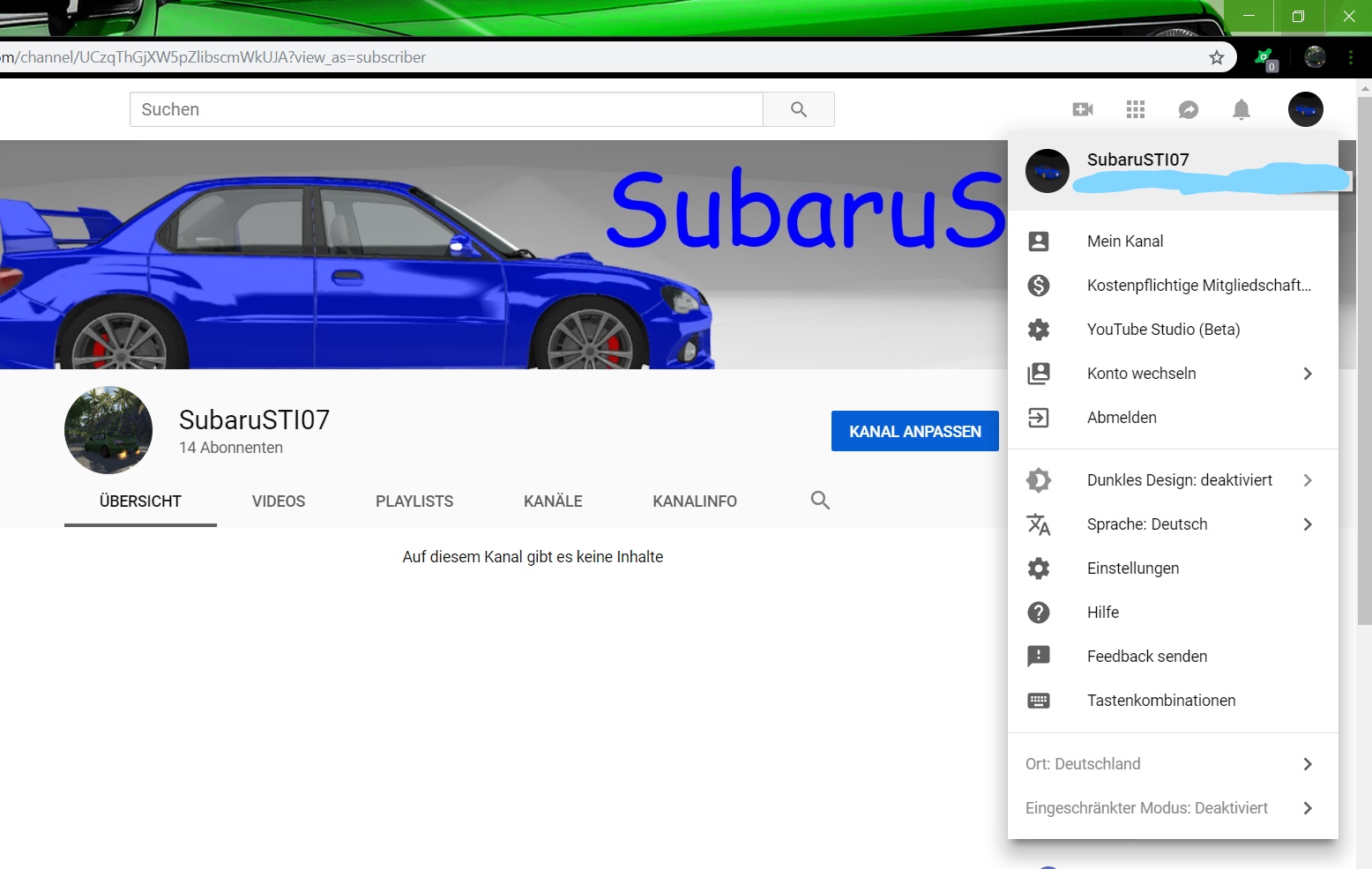Open Eingeschränkter Modus: Deaktiviert setting
Viewport: 1372px width, 869px height.
click(1173, 808)
